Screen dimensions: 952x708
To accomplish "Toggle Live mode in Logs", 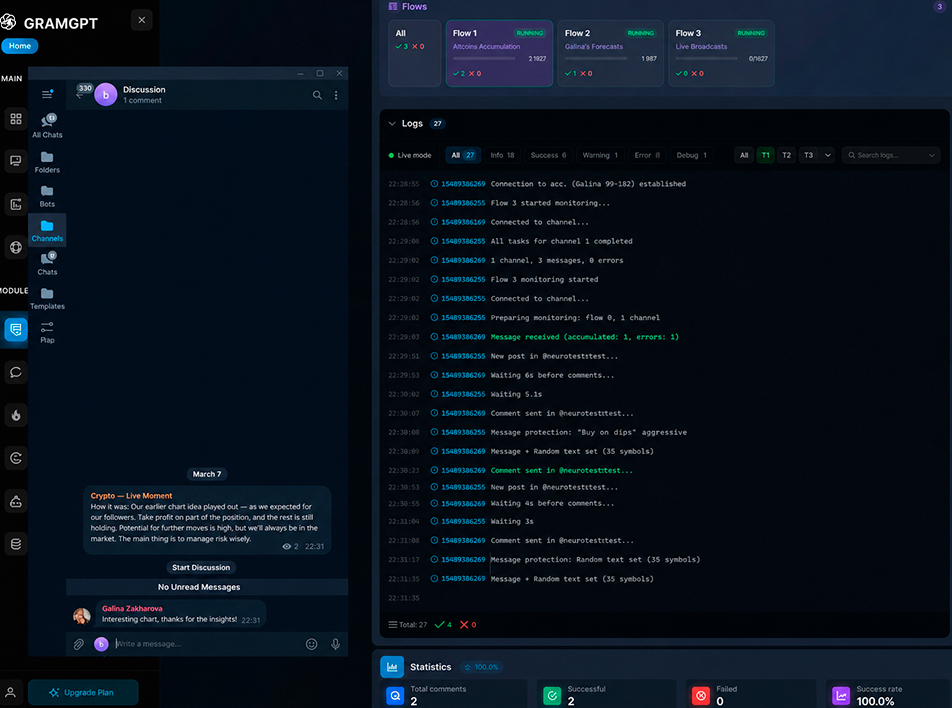I will 410,155.
